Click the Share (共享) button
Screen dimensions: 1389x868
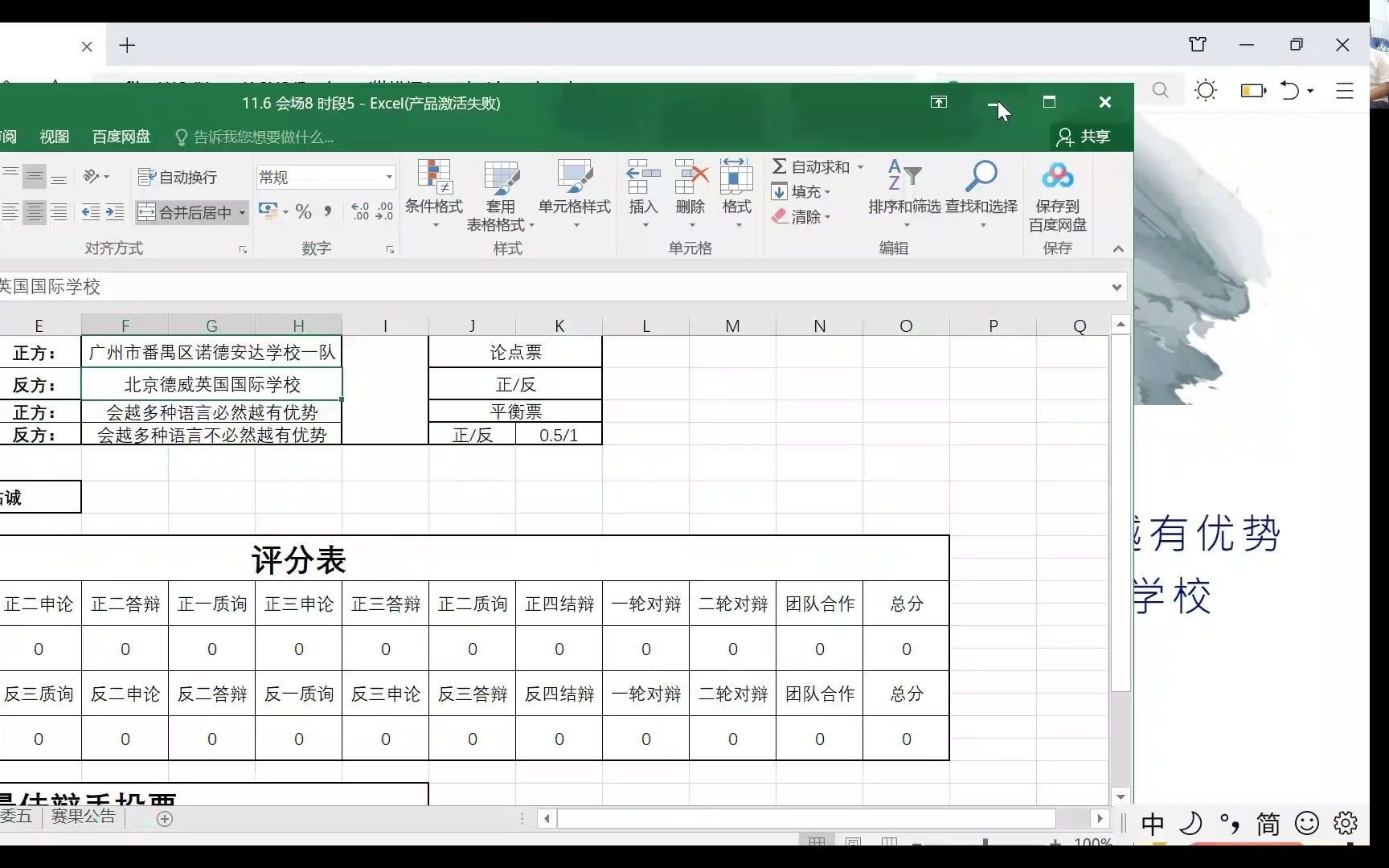(1084, 137)
